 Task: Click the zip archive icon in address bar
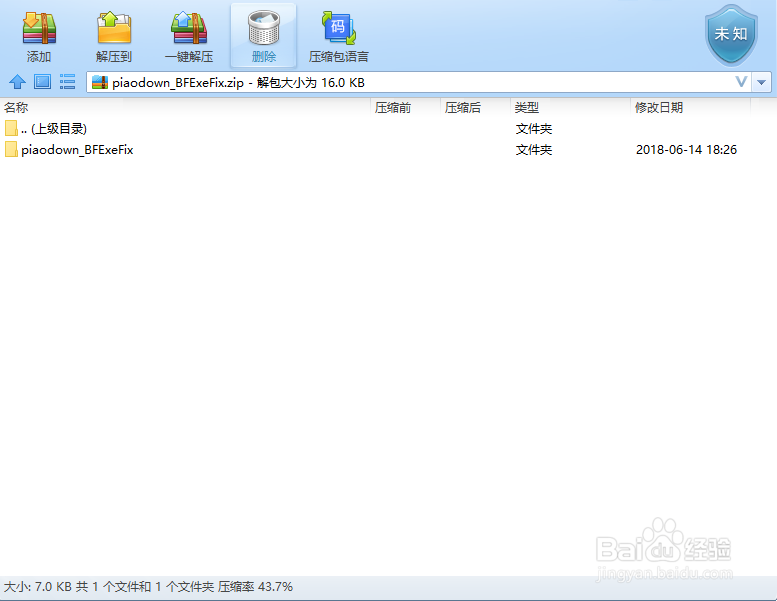click(x=100, y=82)
